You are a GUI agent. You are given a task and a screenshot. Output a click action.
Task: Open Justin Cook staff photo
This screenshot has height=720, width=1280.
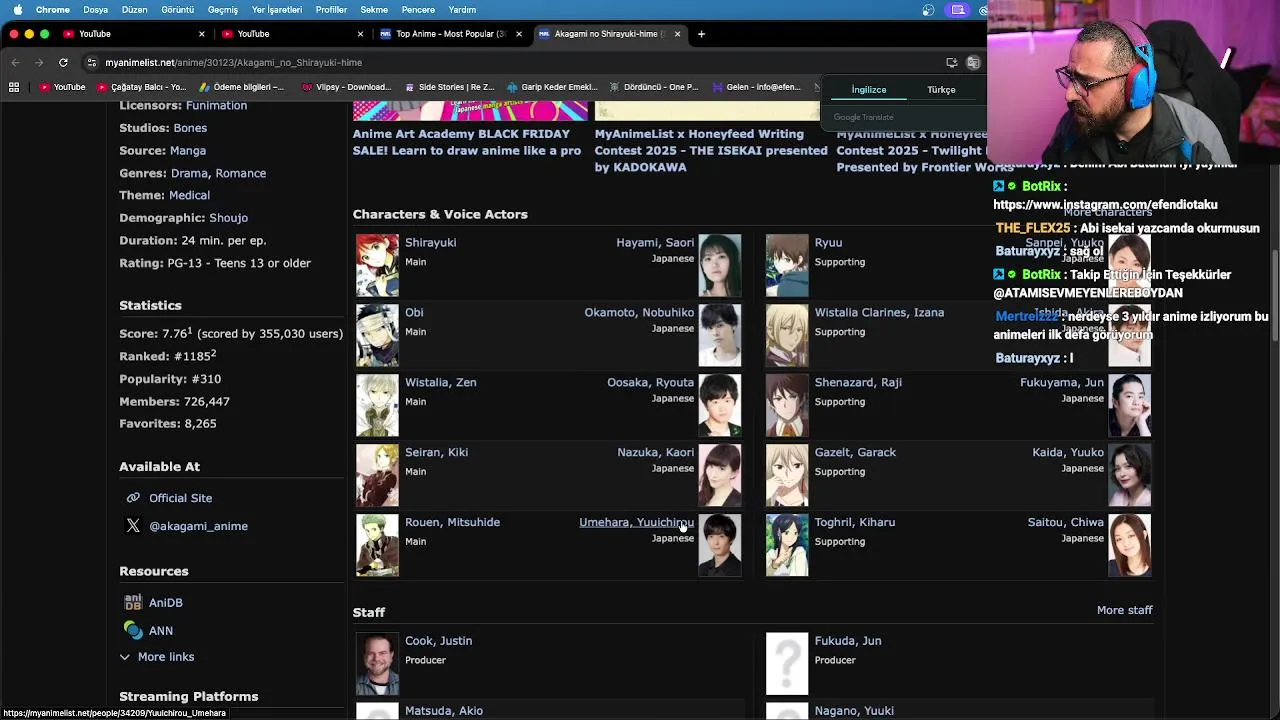(x=377, y=664)
